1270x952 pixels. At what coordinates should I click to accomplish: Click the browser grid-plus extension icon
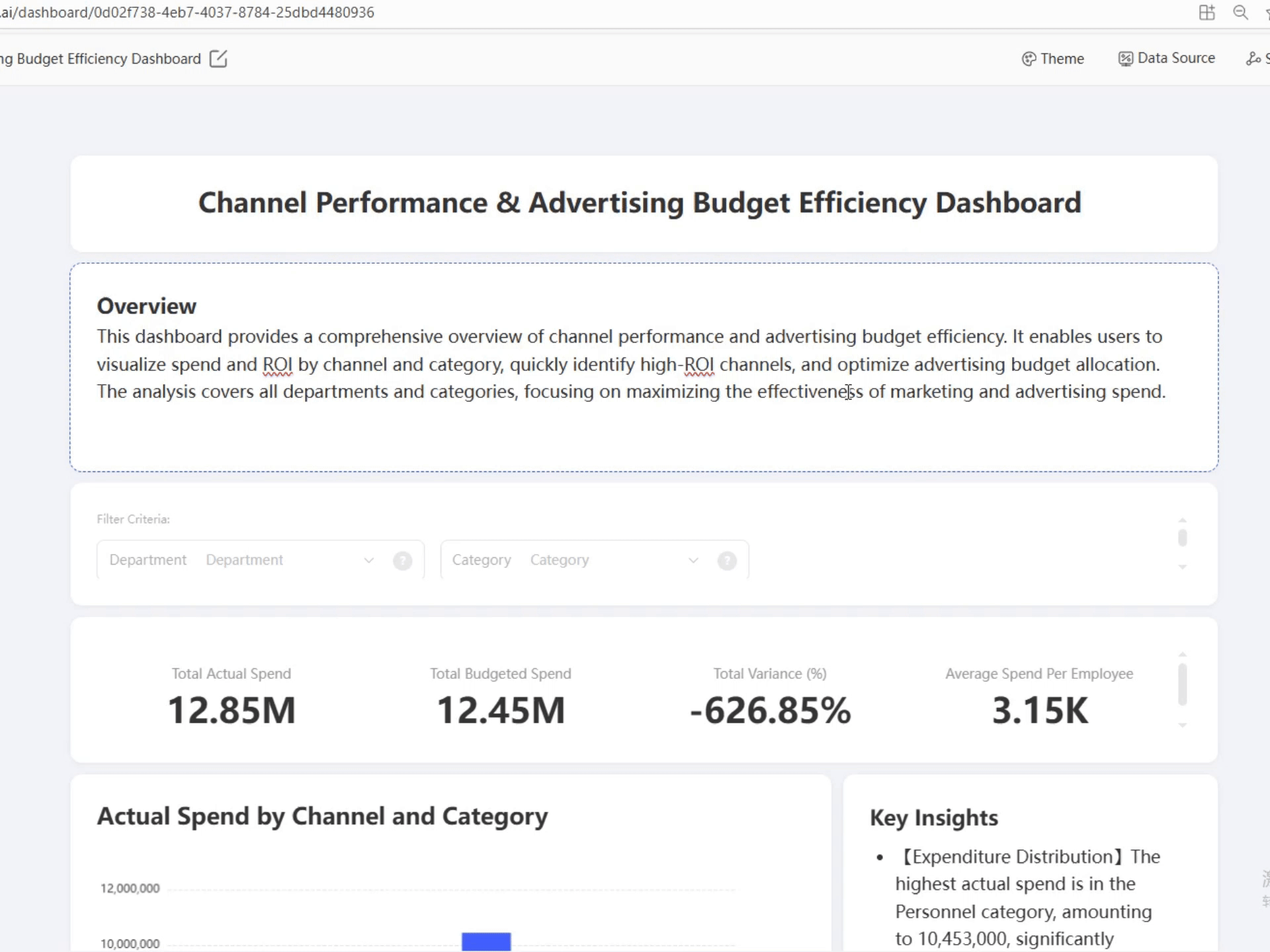coord(1206,13)
